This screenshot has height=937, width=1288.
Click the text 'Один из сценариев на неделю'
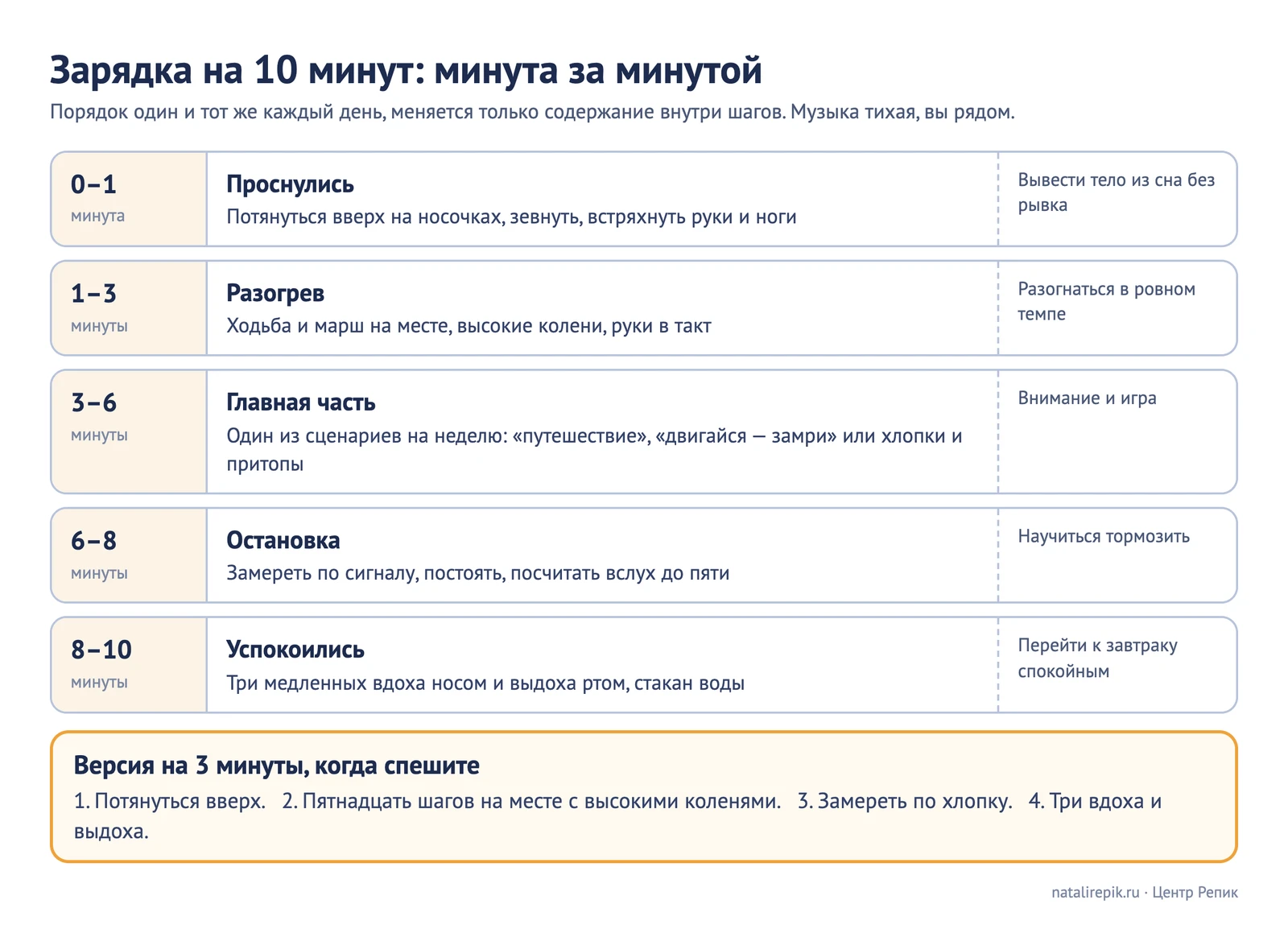[x=366, y=436]
